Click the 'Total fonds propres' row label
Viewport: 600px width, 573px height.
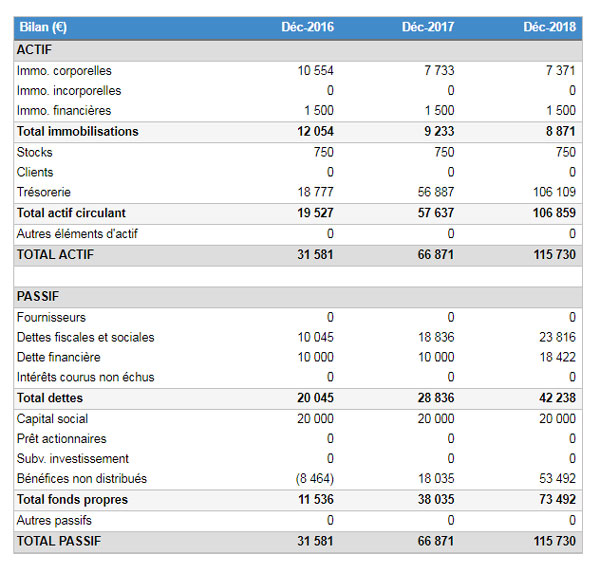[x=72, y=500]
